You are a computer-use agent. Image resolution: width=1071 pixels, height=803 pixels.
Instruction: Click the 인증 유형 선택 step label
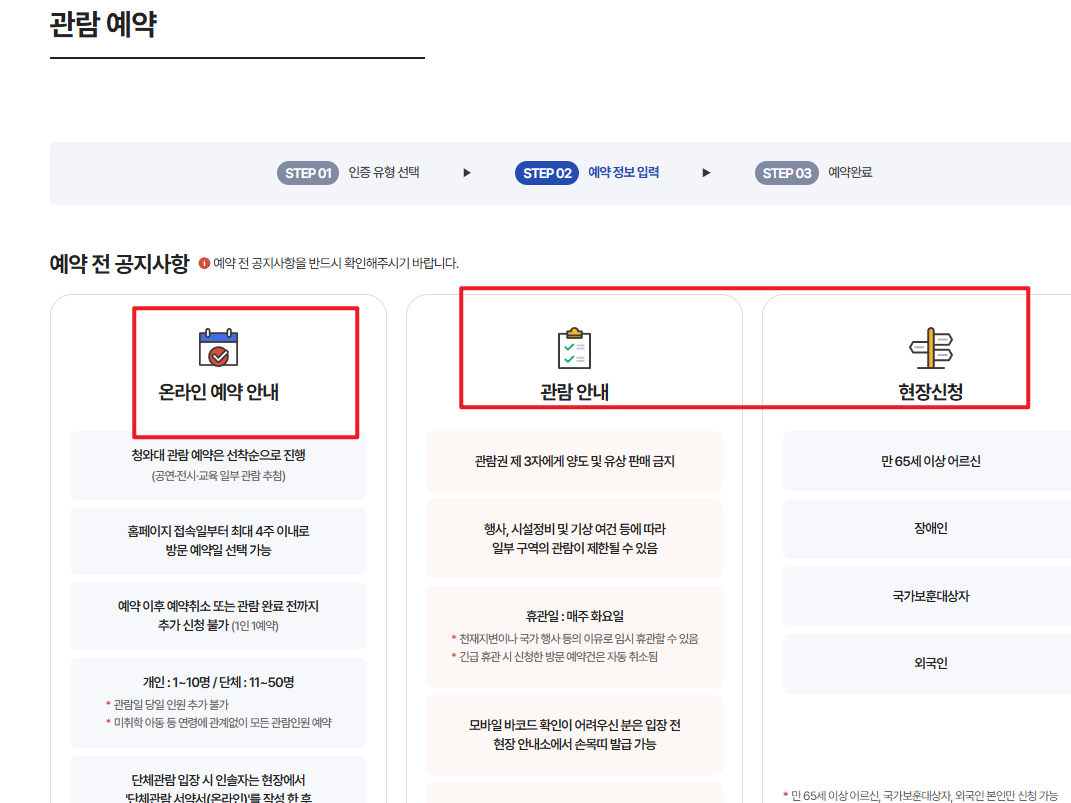point(384,172)
